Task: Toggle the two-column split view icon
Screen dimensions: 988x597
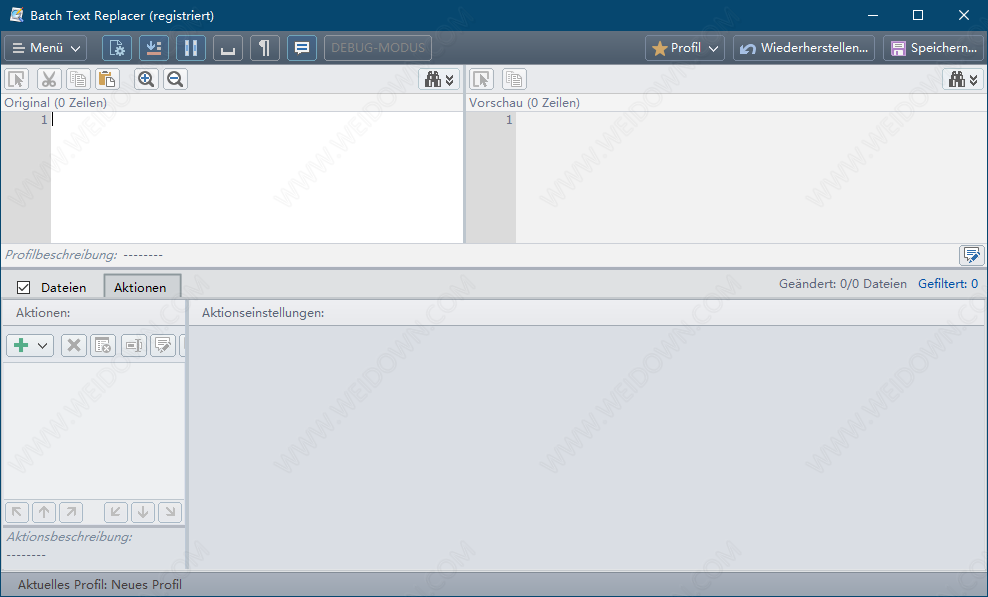Action: coord(191,48)
